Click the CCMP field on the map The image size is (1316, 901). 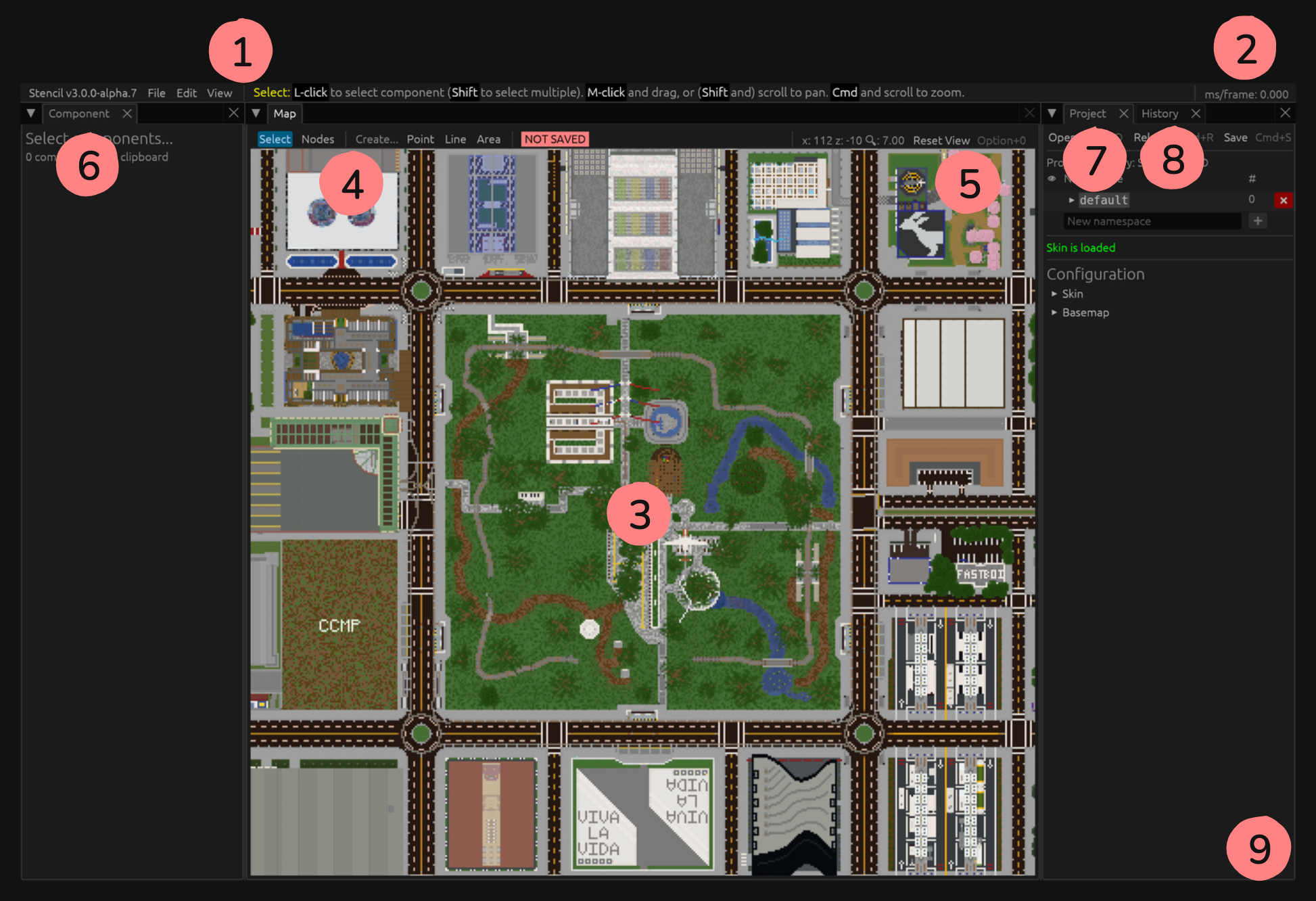click(x=339, y=625)
